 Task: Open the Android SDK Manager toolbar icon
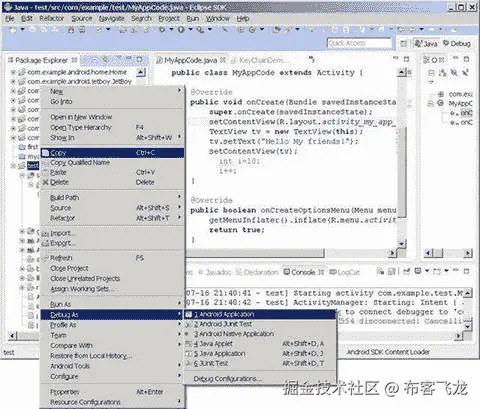click(71, 30)
